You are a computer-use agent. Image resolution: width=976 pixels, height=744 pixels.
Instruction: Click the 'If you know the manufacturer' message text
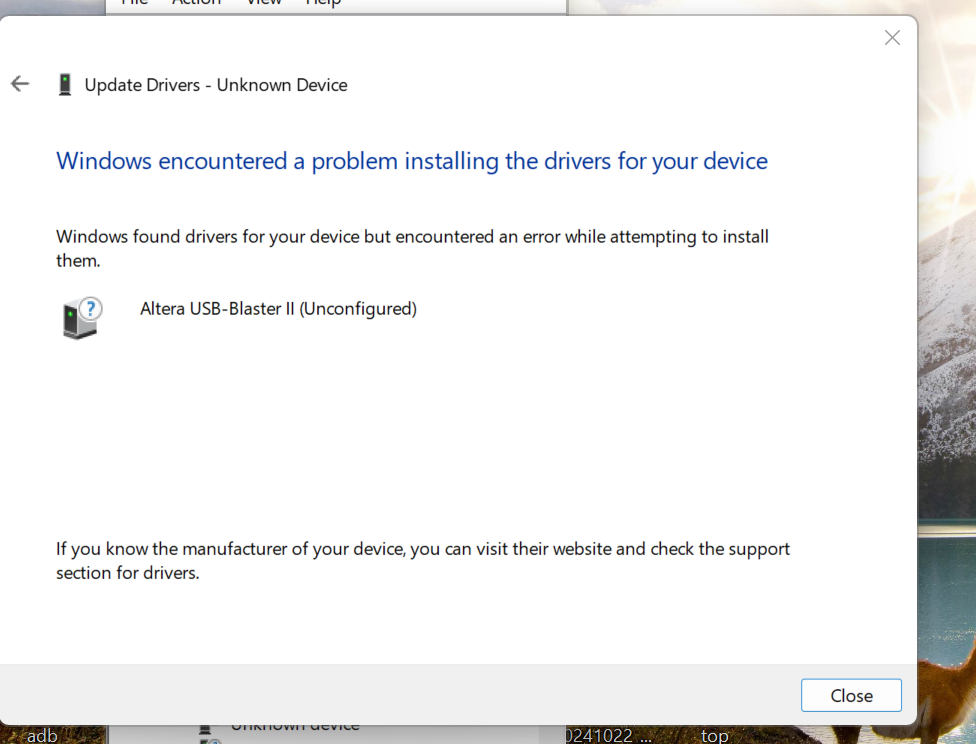423,560
